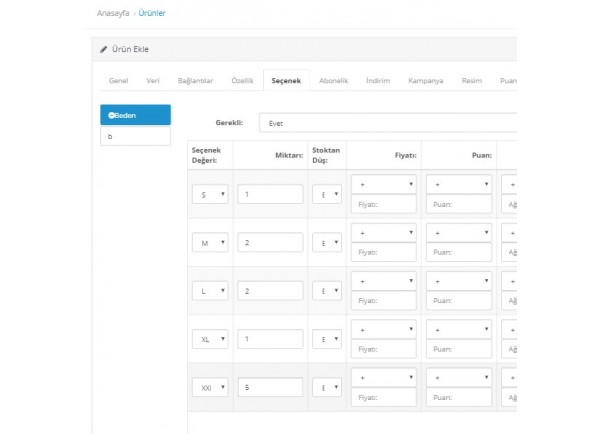Click the Fiyatı input in M row
Image resolution: width=600 pixels, height=434 pixels.
[x=384, y=252]
